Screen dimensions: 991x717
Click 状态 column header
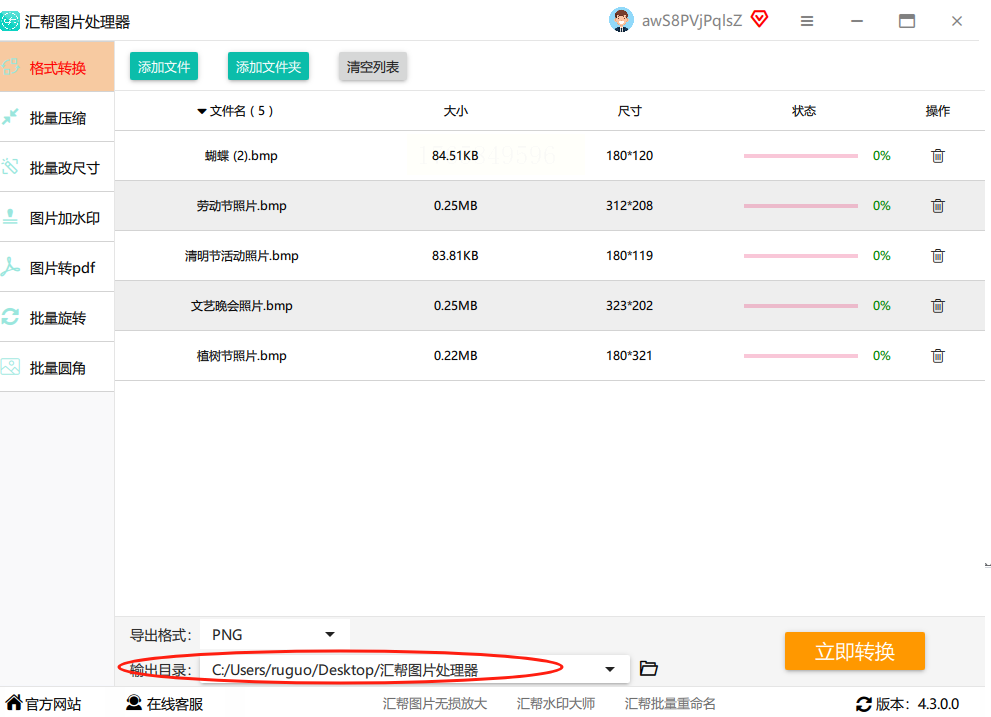[804, 111]
